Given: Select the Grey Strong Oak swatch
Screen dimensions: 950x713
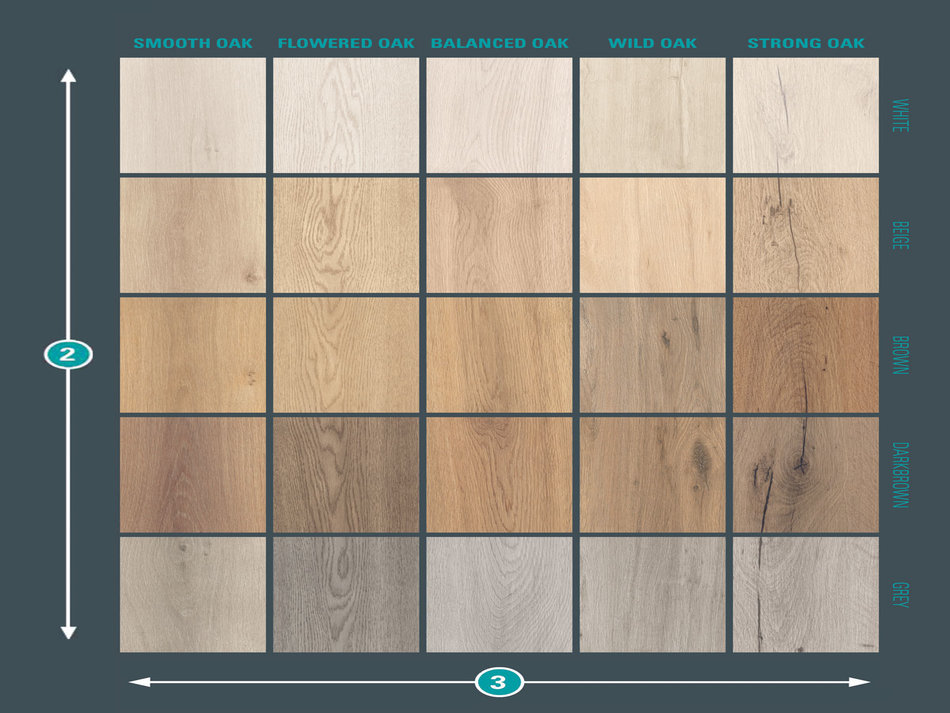Looking at the screenshot, I should tap(806, 595).
